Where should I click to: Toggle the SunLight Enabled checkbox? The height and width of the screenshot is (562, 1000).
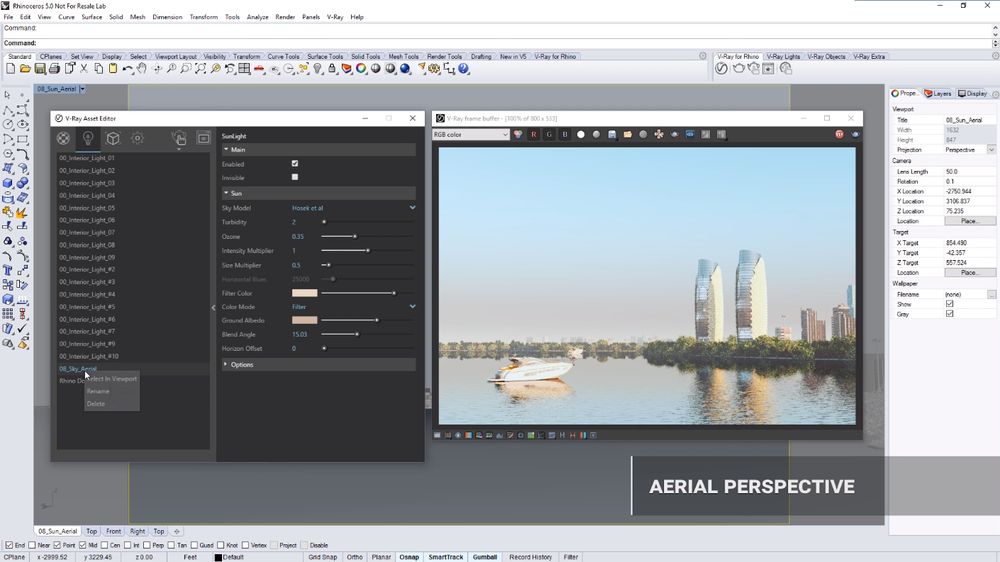coord(295,164)
